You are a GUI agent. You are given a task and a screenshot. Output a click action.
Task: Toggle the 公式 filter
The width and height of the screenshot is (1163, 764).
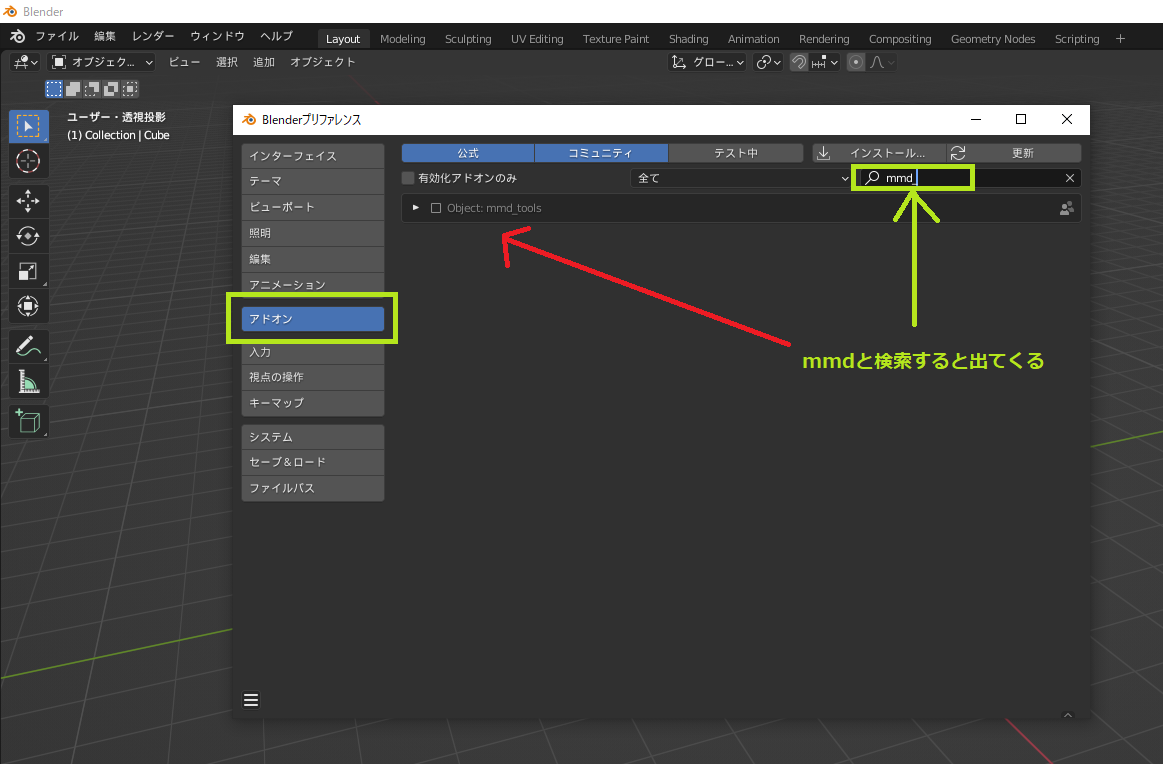click(x=468, y=153)
